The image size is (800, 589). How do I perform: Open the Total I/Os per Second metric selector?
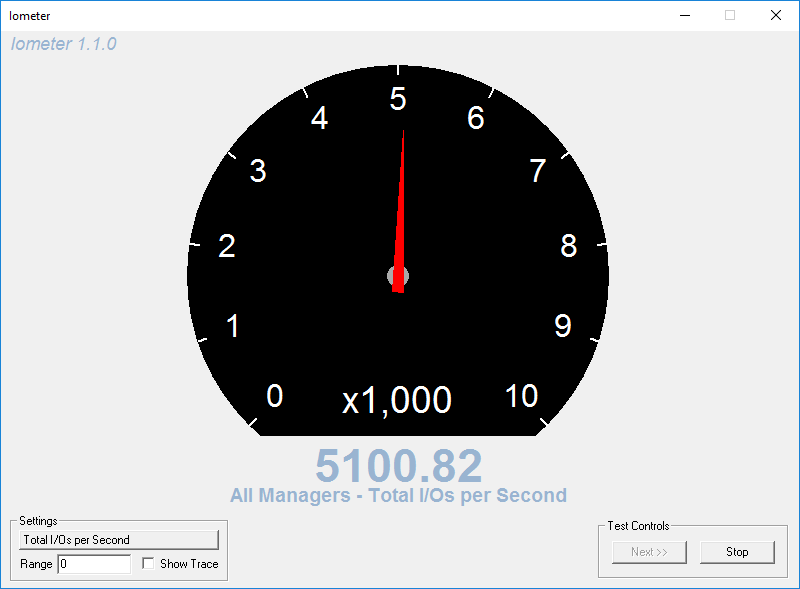[119, 540]
